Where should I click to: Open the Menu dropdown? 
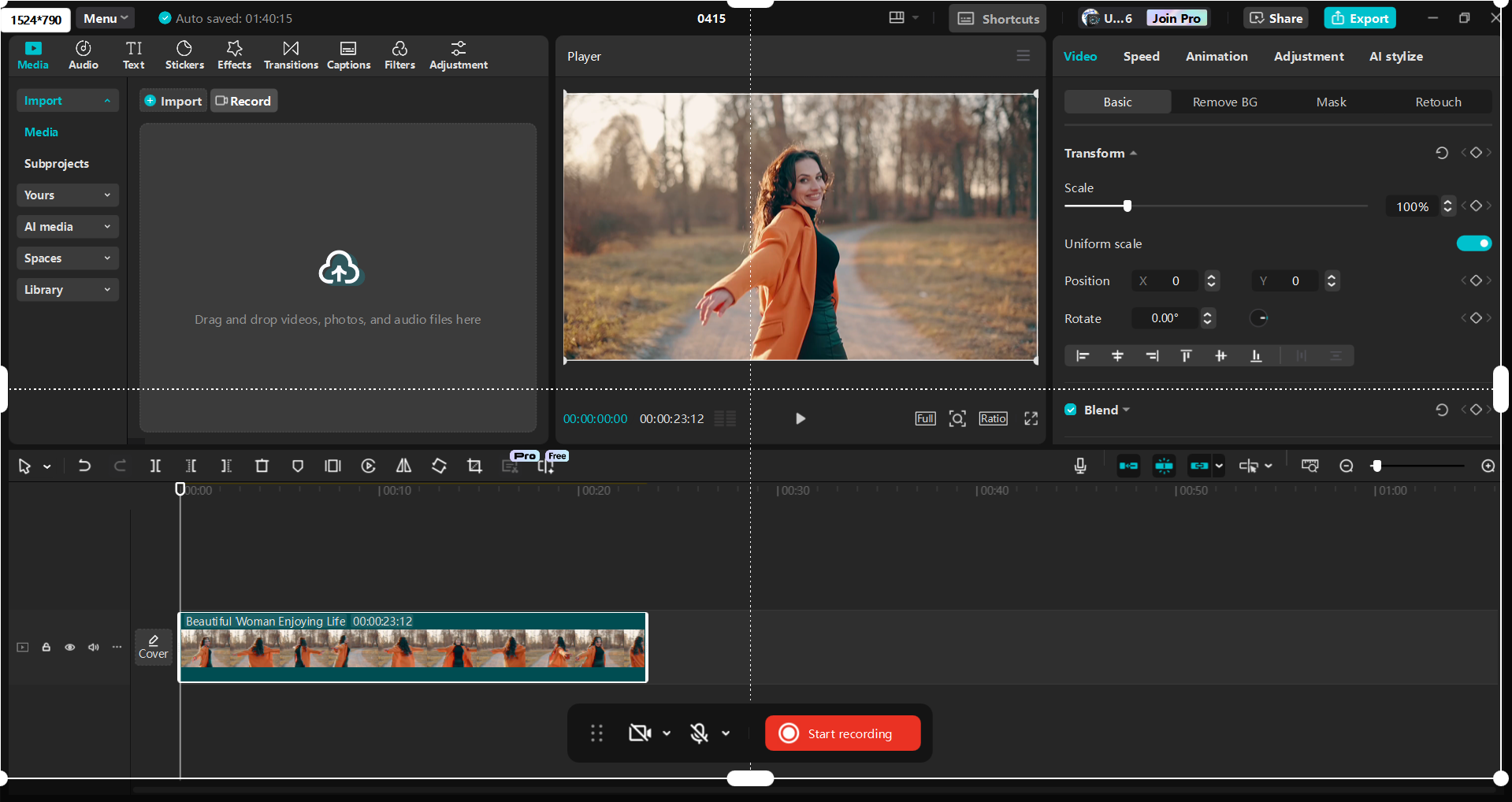pyautogui.click(x=105, y=18)
